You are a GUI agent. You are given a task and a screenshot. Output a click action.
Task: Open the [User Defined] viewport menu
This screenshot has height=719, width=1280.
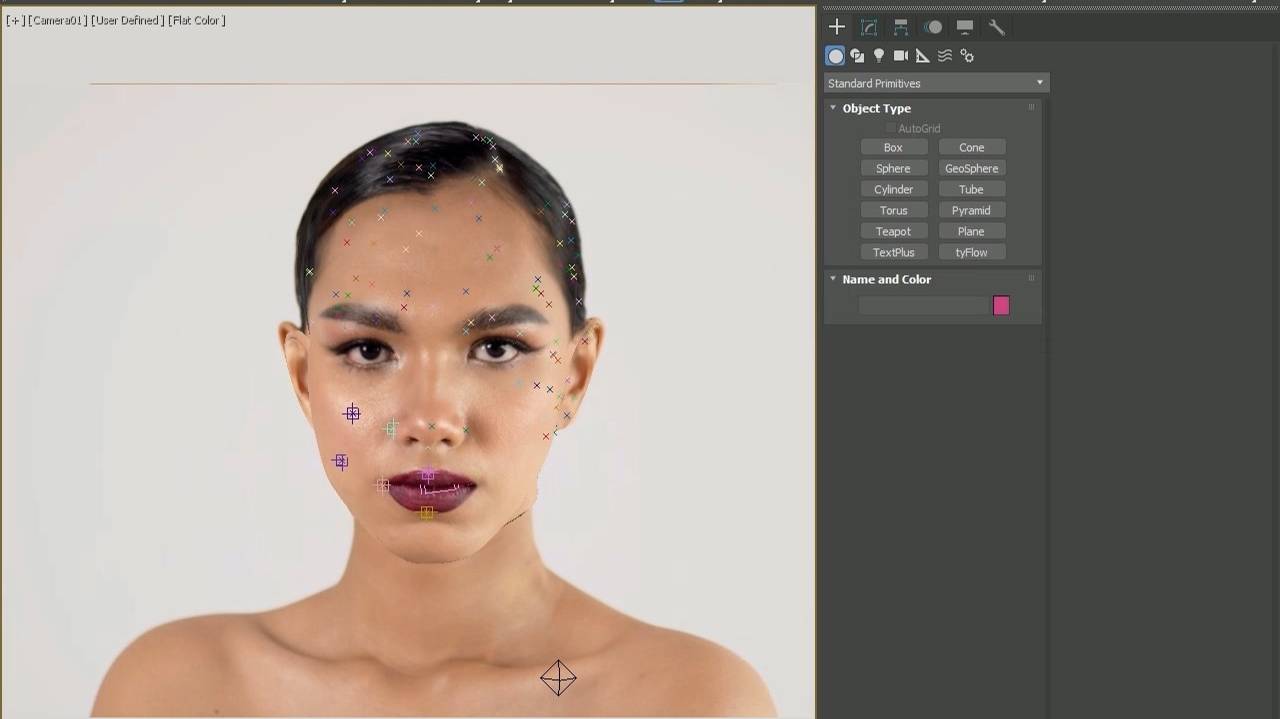(x=127, y=20)
